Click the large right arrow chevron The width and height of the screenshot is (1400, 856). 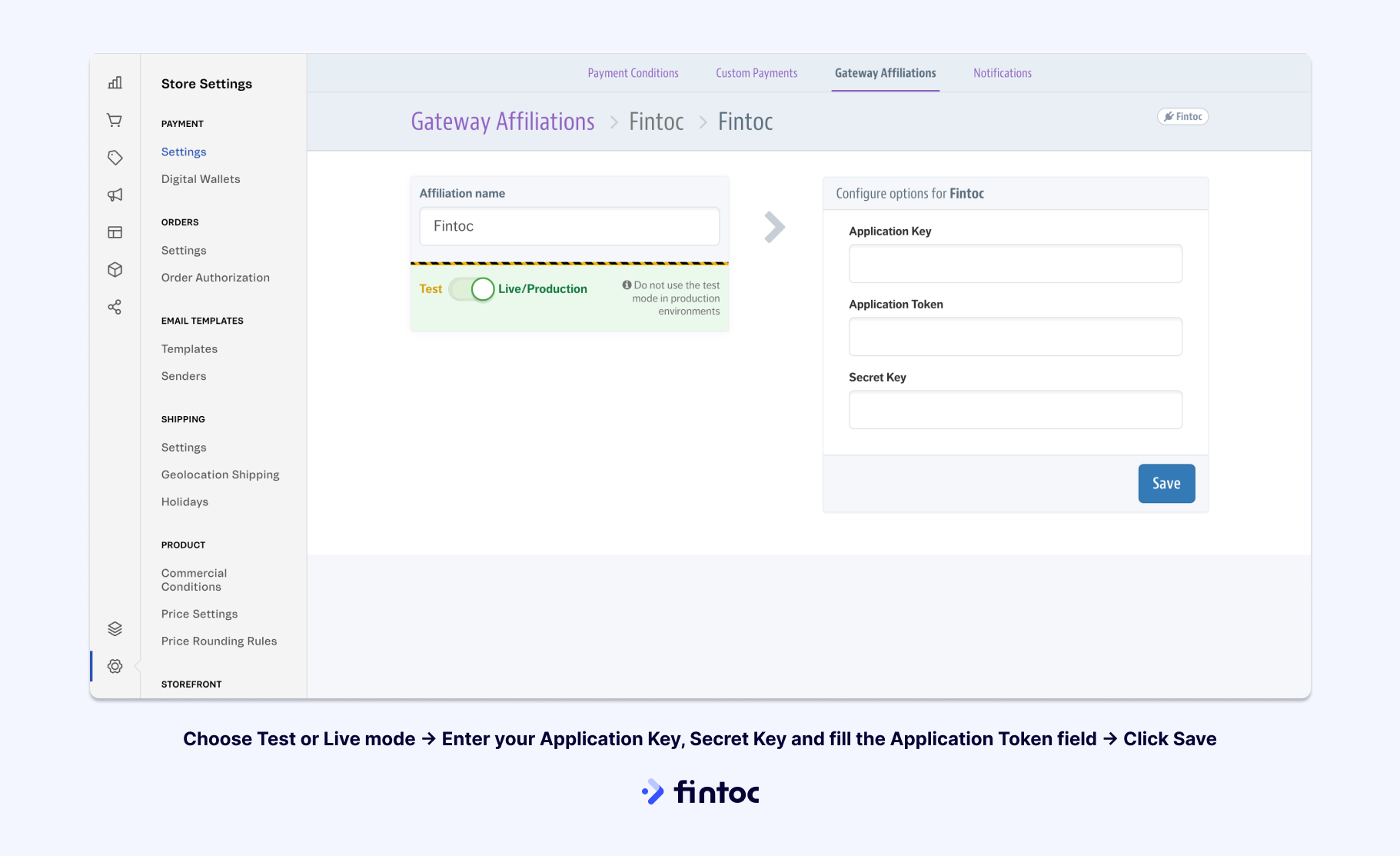click(x=775, y=227)
